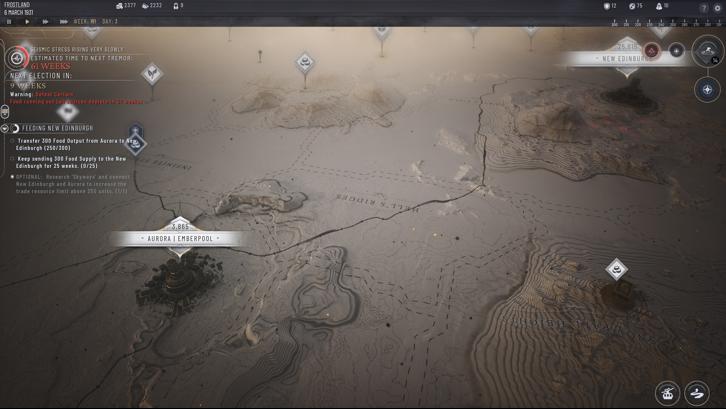This screenshot has height=409, width=726.
Task: Select the New Edinburgh city banner
Action: tap(624, 58)
